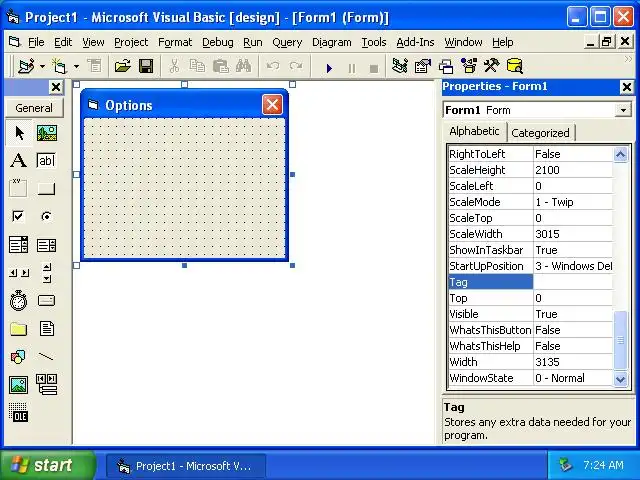Open the Object Browser toolbar icon

tap(469, 66)
